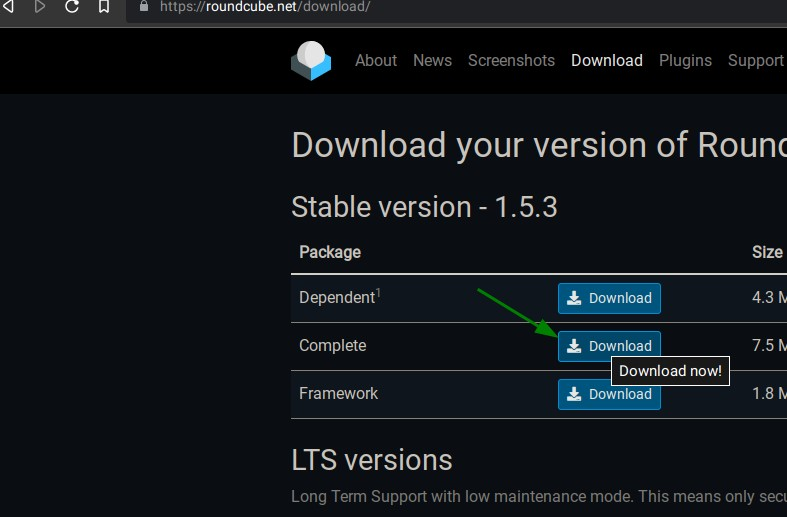Open the Support nav item

click(756, 60)
